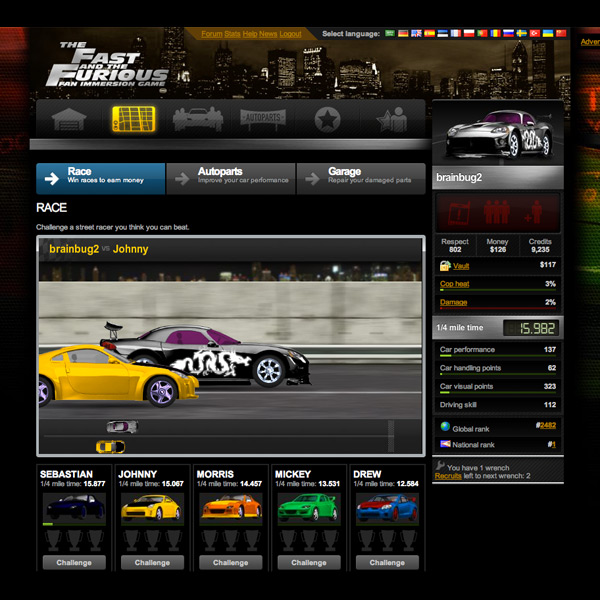Open the crew and car icon

pyautogui.click(x=198, y=119)
